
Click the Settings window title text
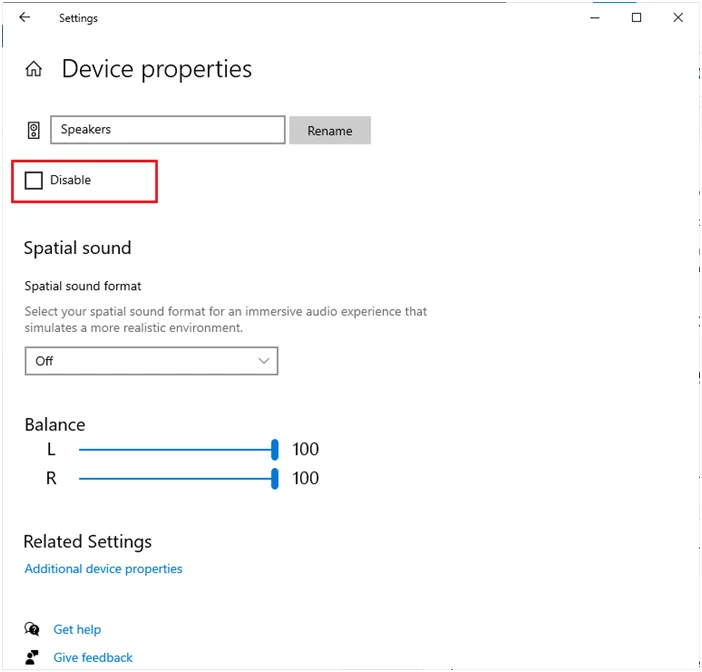[x=78, y=18]
